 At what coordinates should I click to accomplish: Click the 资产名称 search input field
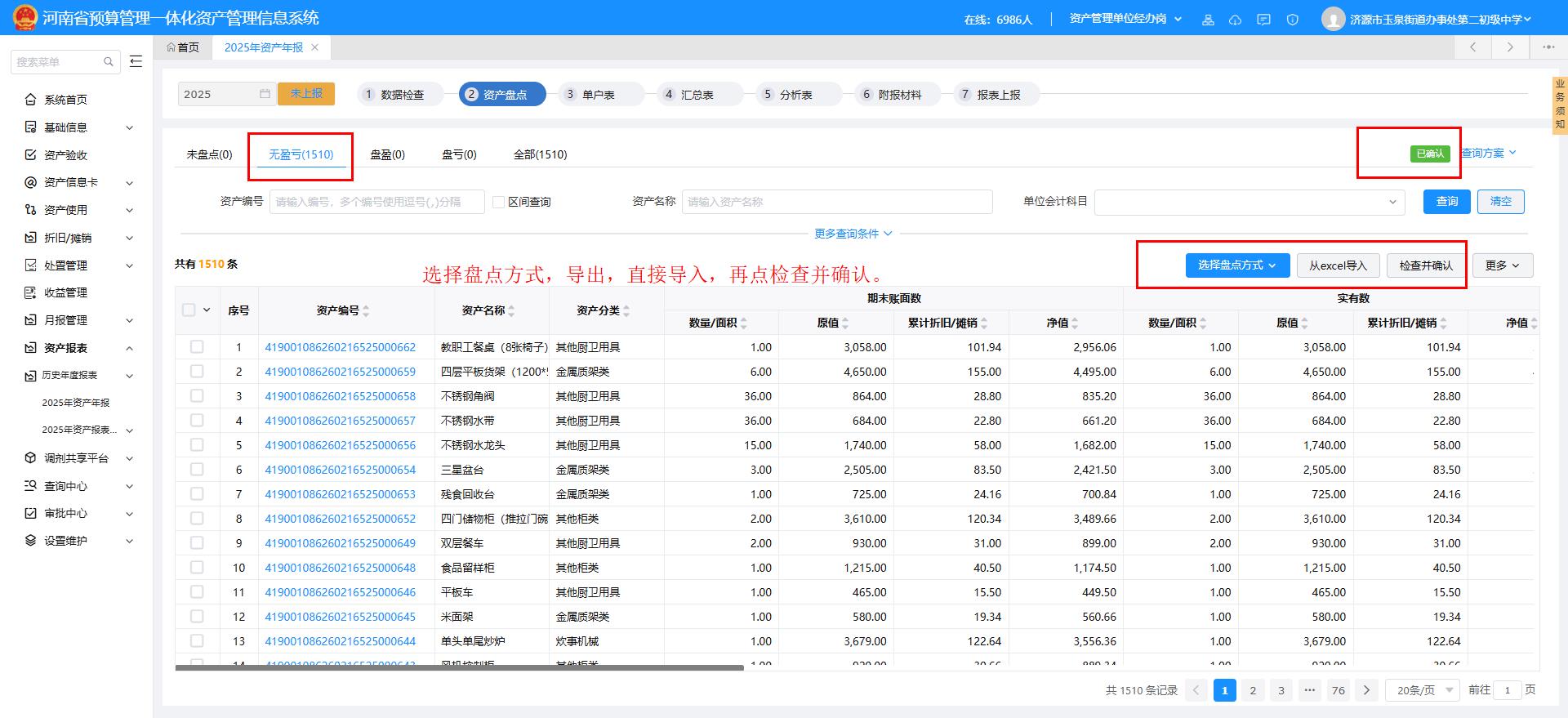tap(837, 202)
